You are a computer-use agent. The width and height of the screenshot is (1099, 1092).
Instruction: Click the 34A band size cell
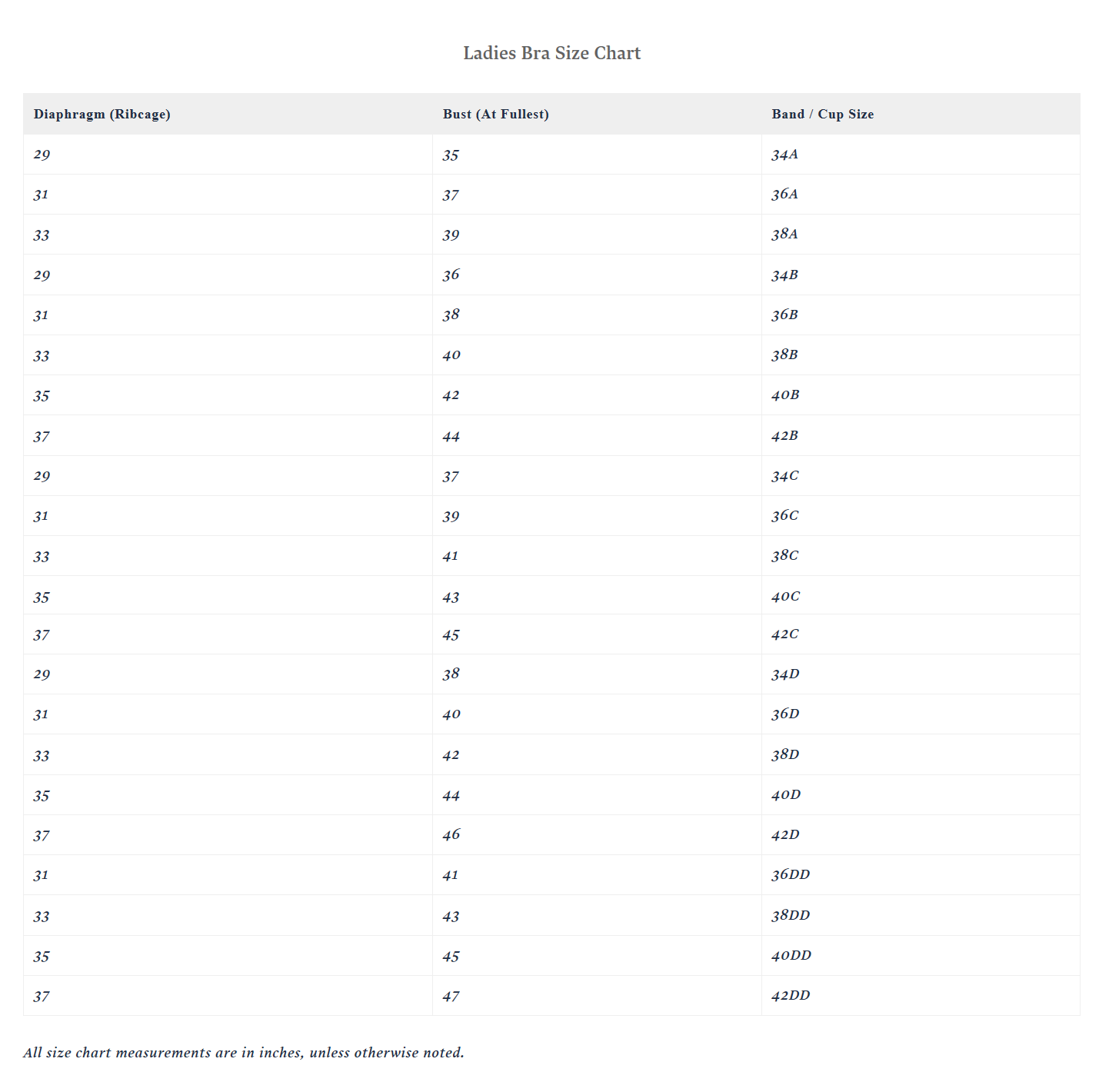pos(921,155)
